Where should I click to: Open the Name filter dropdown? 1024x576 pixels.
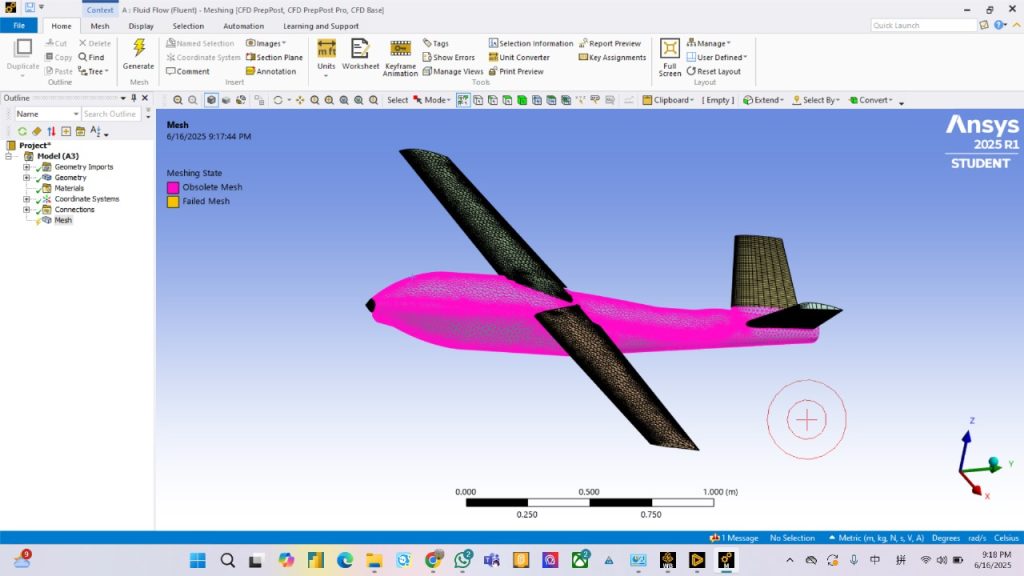tap(75, 114)
